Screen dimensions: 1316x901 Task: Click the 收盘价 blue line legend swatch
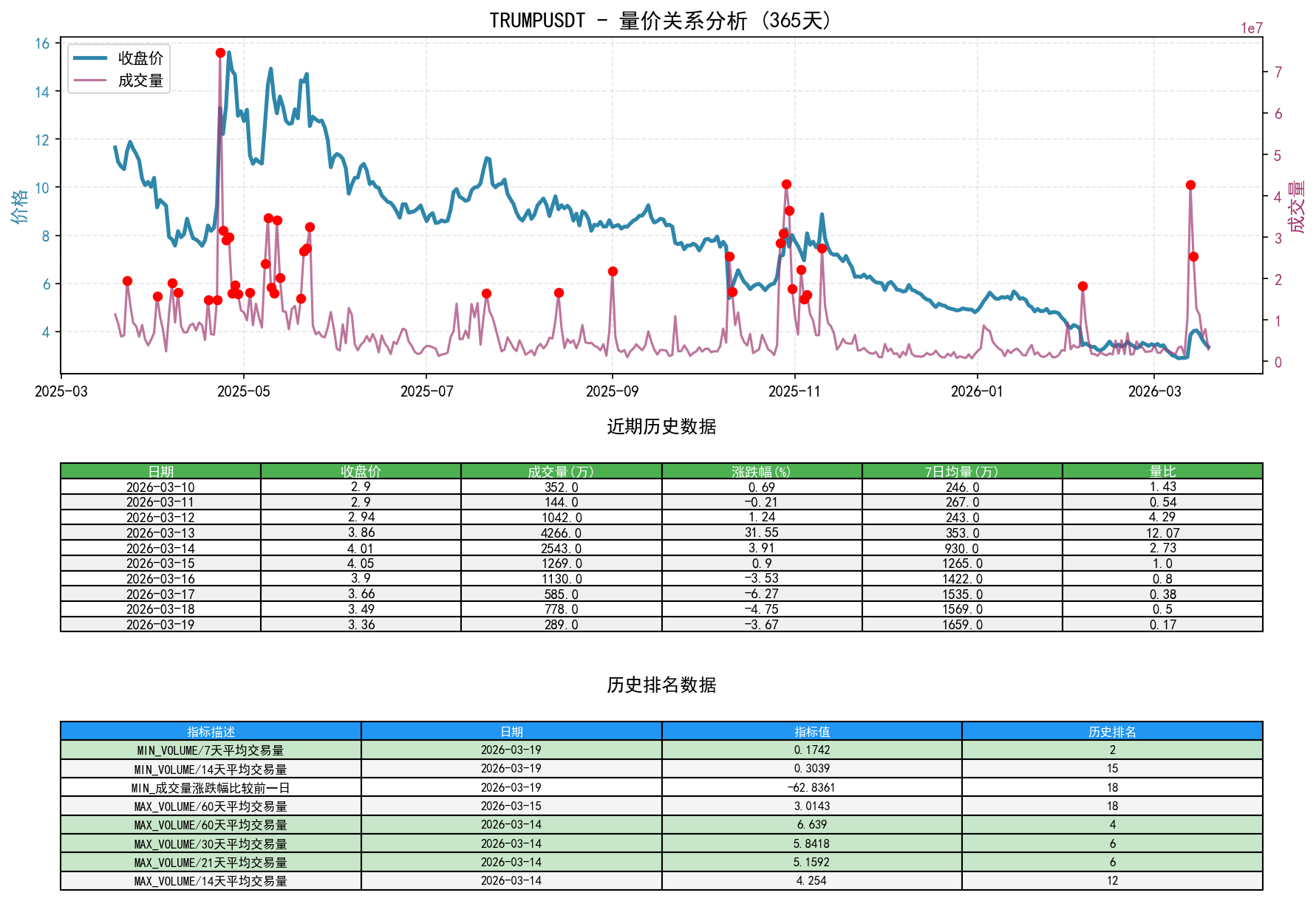(90, 58)
